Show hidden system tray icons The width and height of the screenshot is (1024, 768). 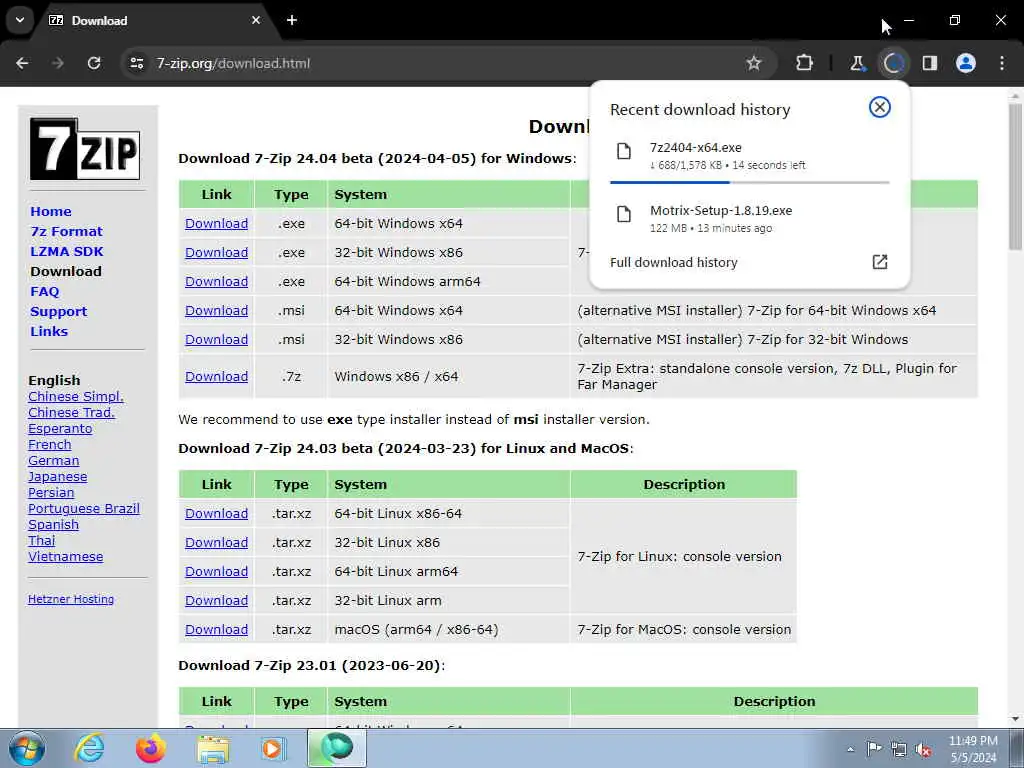[850, 749]
